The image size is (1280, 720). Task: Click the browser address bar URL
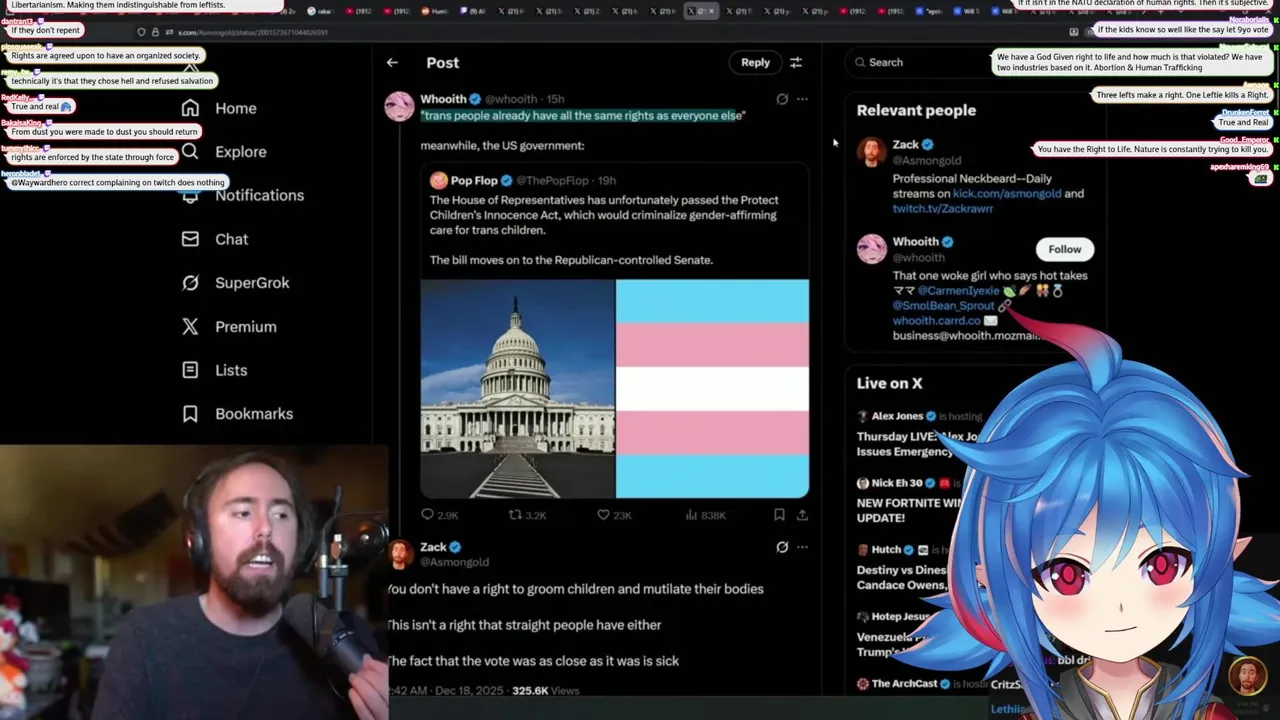click(x=252, y=32)
